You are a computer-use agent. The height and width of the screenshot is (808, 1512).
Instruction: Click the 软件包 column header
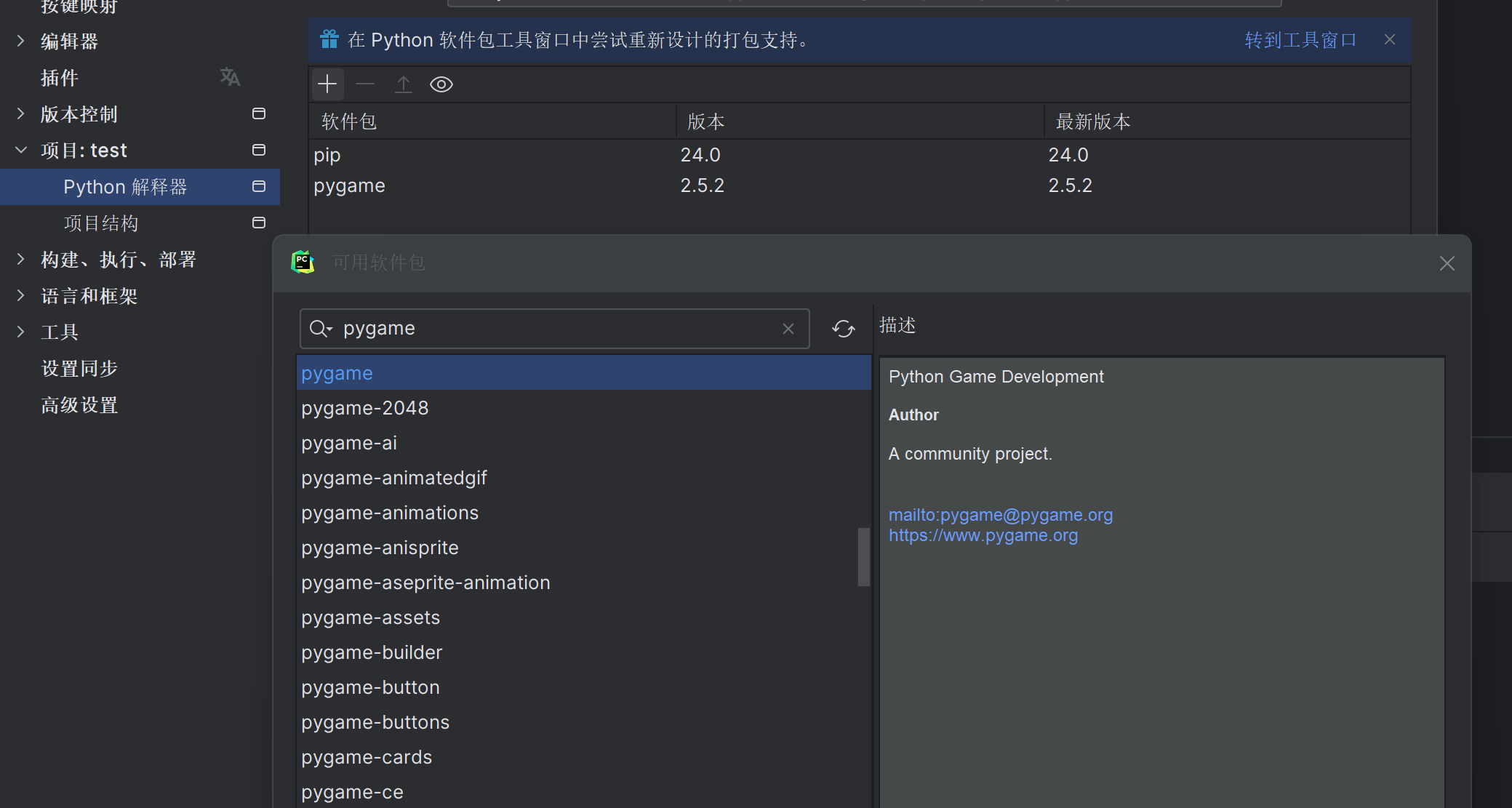tap(493, 121)
